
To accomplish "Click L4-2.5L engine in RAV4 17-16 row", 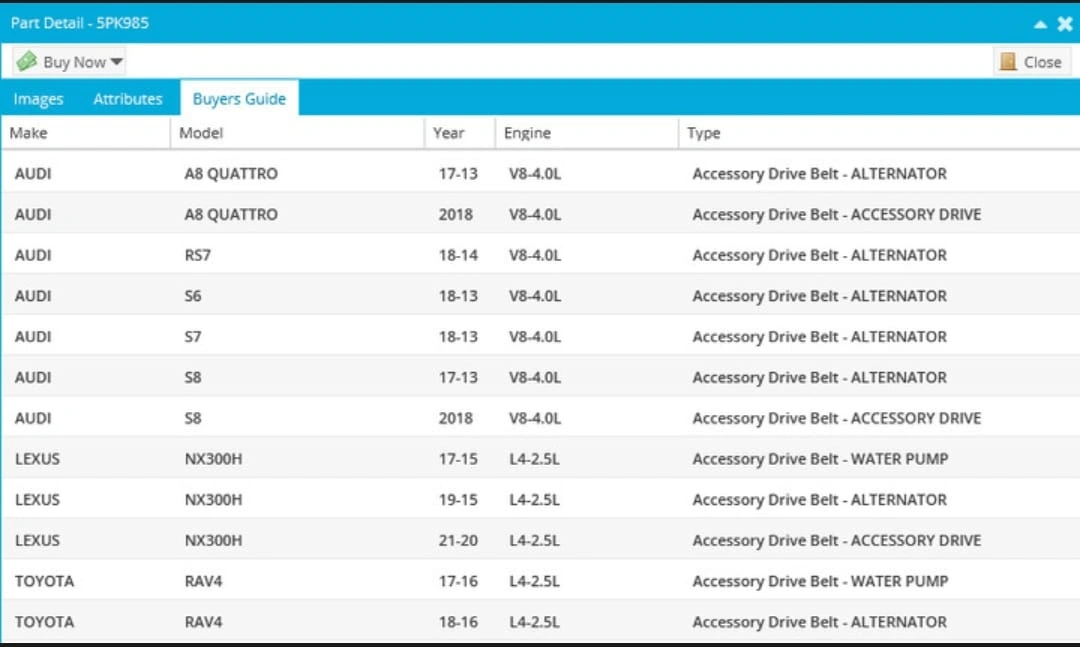I will pos(534,581).
